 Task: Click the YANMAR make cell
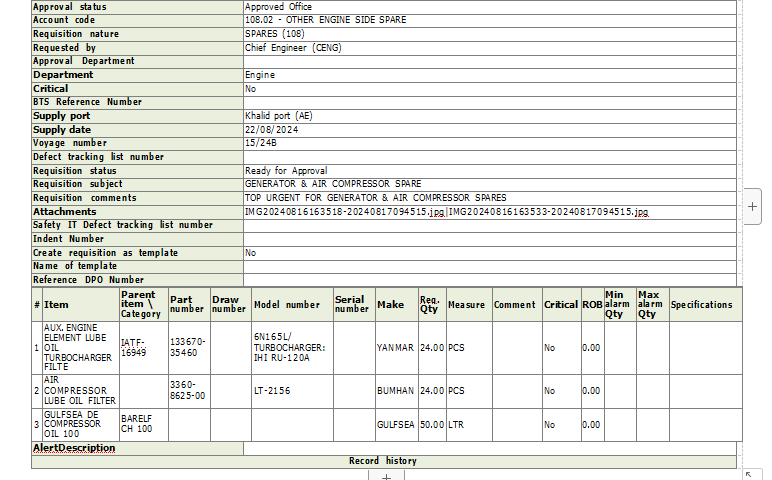[394, 348]
